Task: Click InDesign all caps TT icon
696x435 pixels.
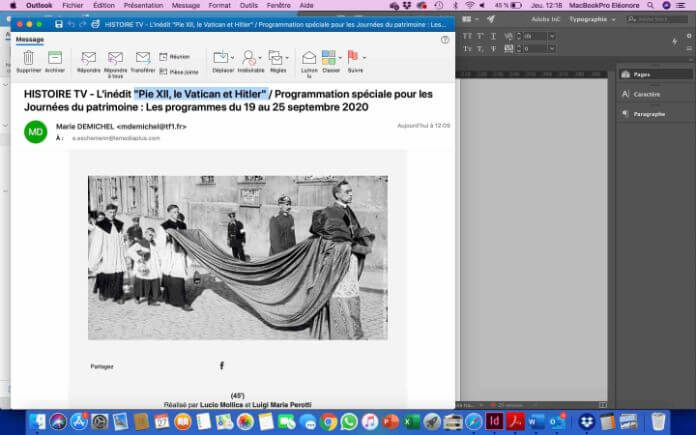Action: pos(467,36)
